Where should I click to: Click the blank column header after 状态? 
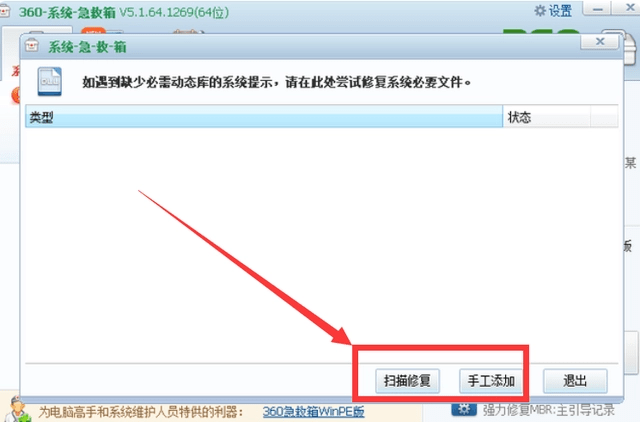[x=604, y=117]
